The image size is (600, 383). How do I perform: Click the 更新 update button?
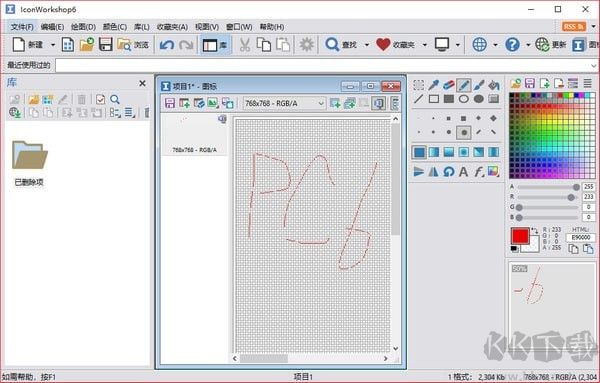coord(551,45)
